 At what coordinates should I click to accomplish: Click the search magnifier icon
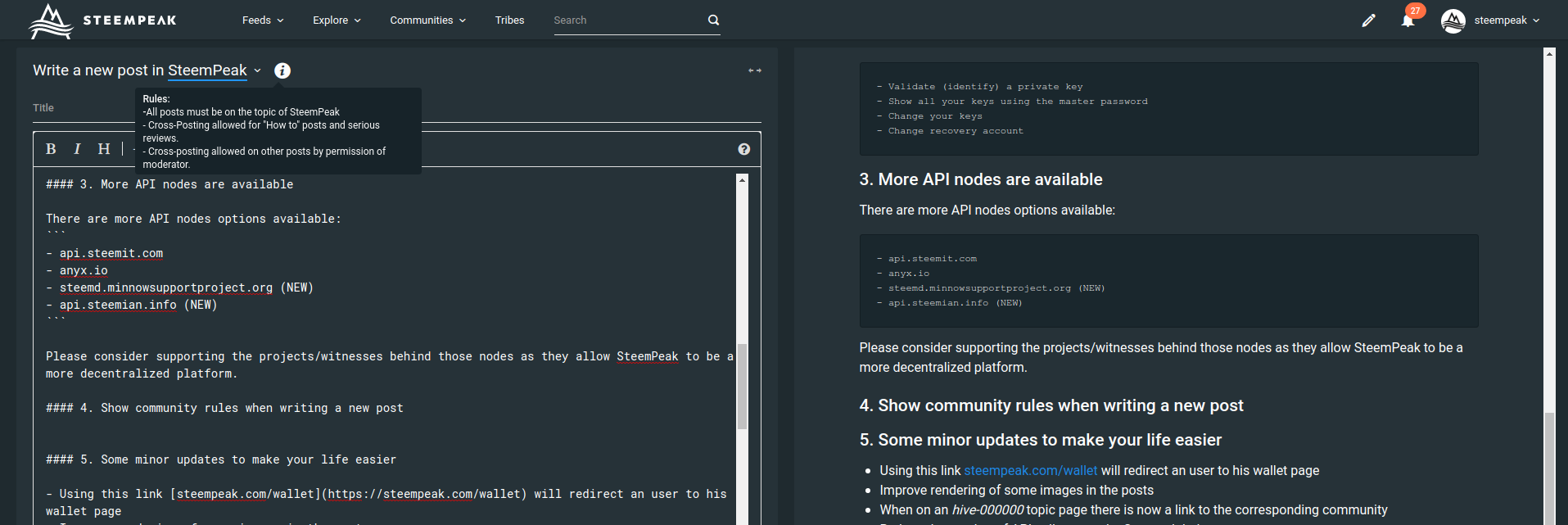coord(713,20)
